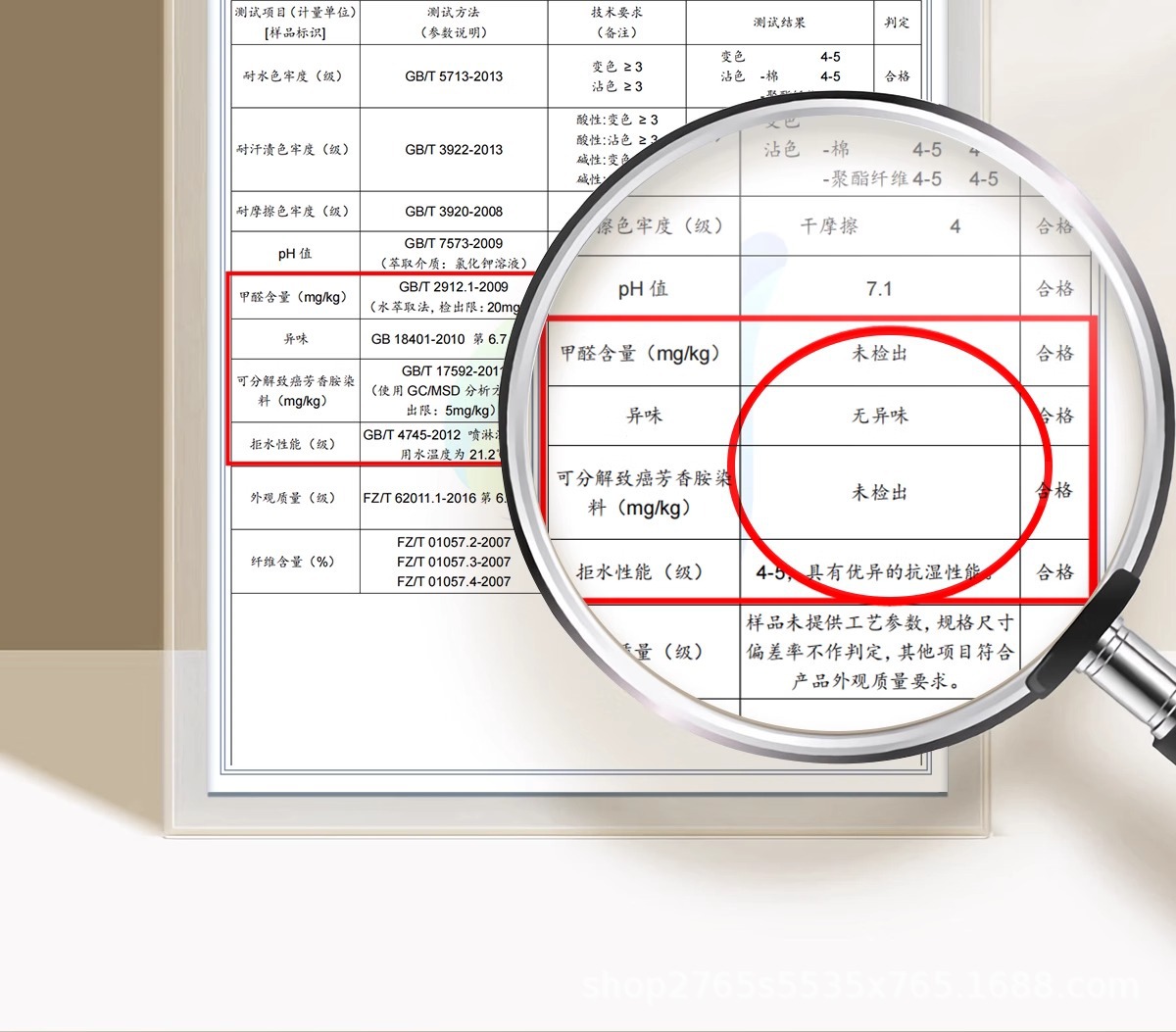Click '未检出' in the magnified 芳香胺染料 row

tap(879, 492)
